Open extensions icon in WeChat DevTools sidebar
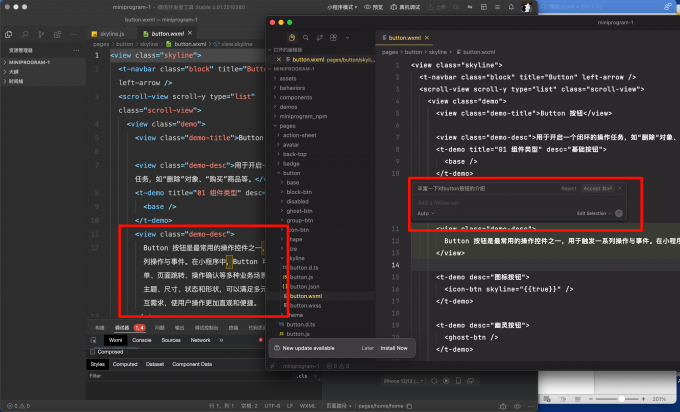The image size is (680, 412). (x=57, y=34)
